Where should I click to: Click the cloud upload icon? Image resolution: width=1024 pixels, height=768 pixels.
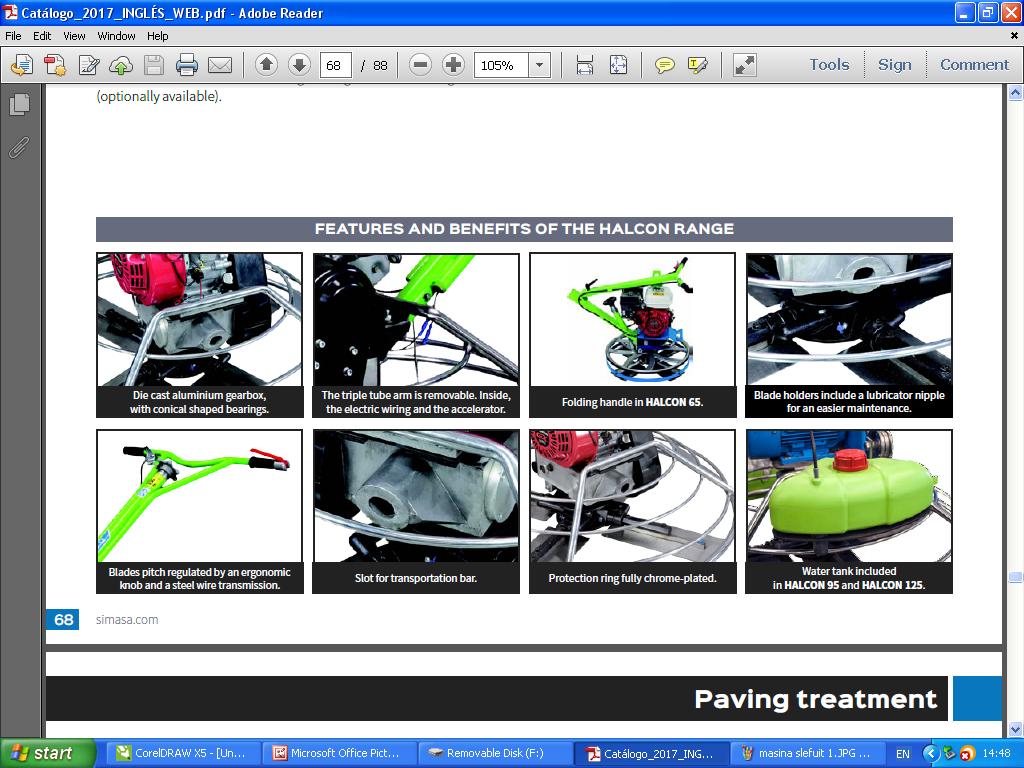pyautogui.click(x=121, y=65)
